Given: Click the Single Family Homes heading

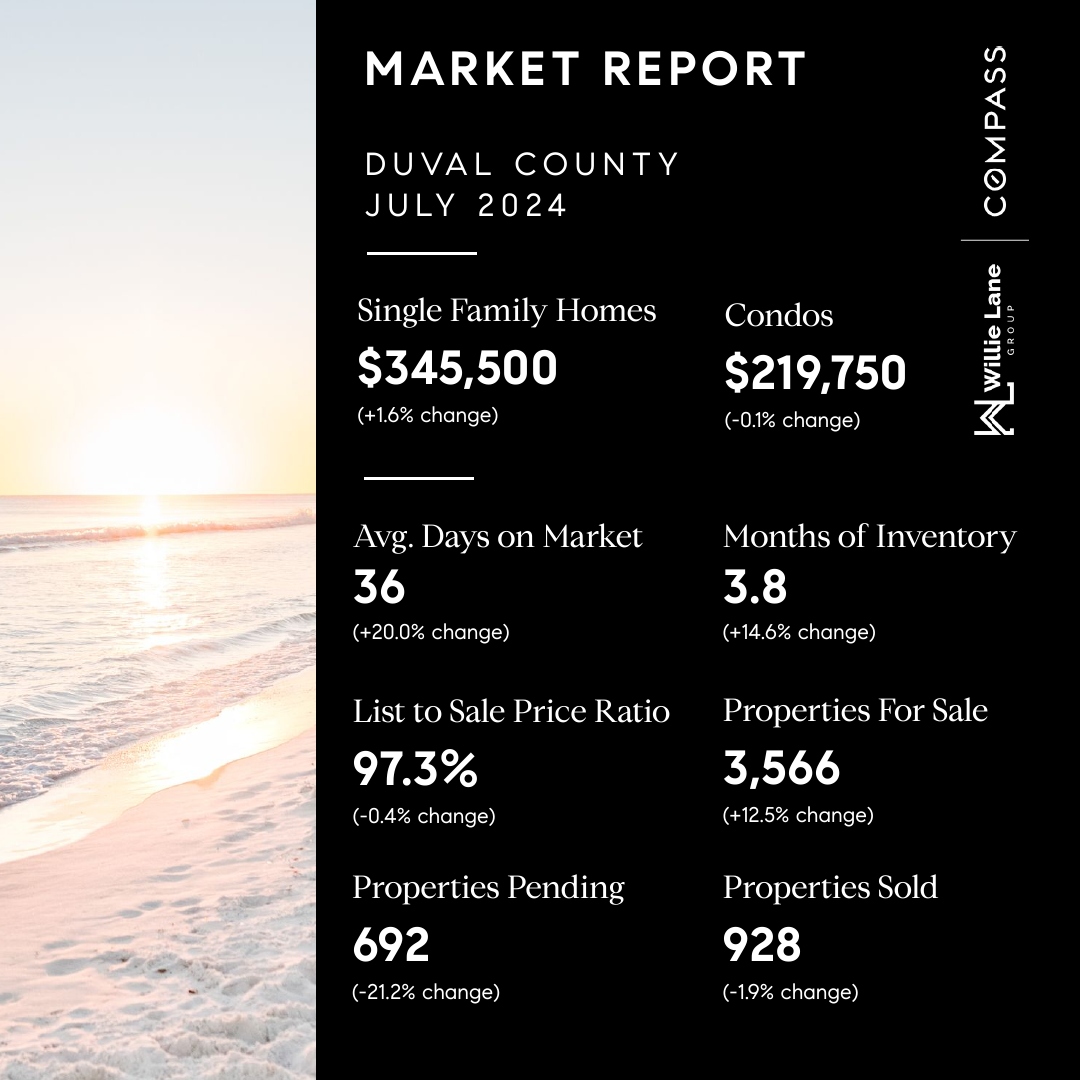Looking at the screenshot, I should (506, 311).
